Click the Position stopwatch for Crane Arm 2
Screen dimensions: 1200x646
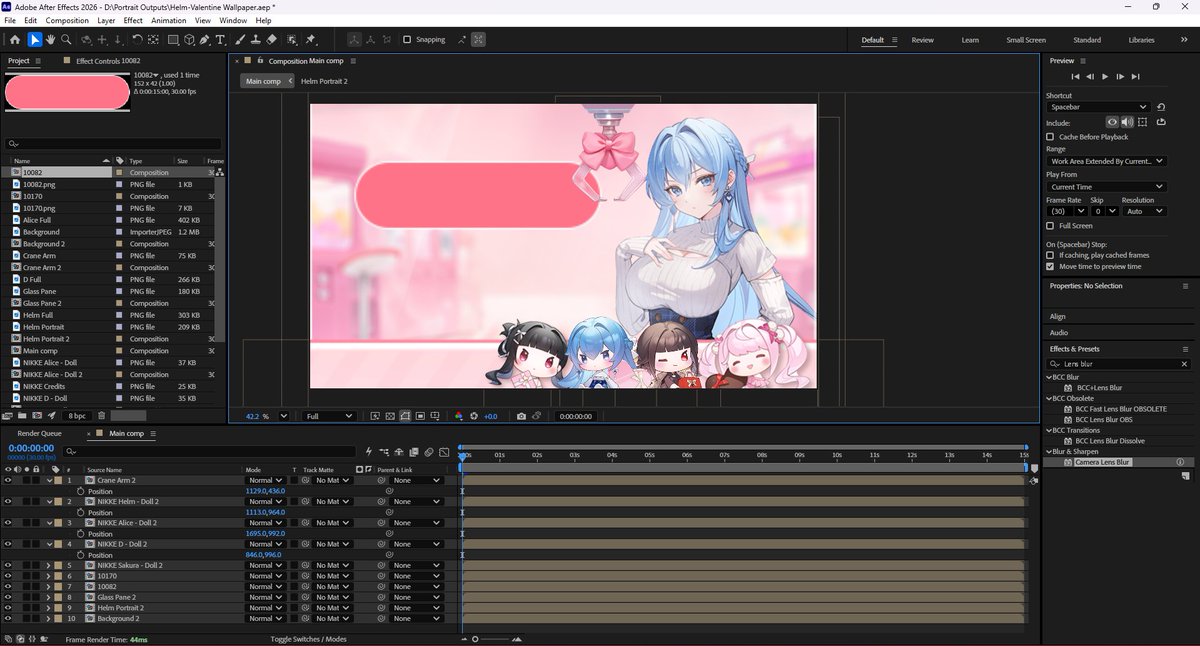81,491
